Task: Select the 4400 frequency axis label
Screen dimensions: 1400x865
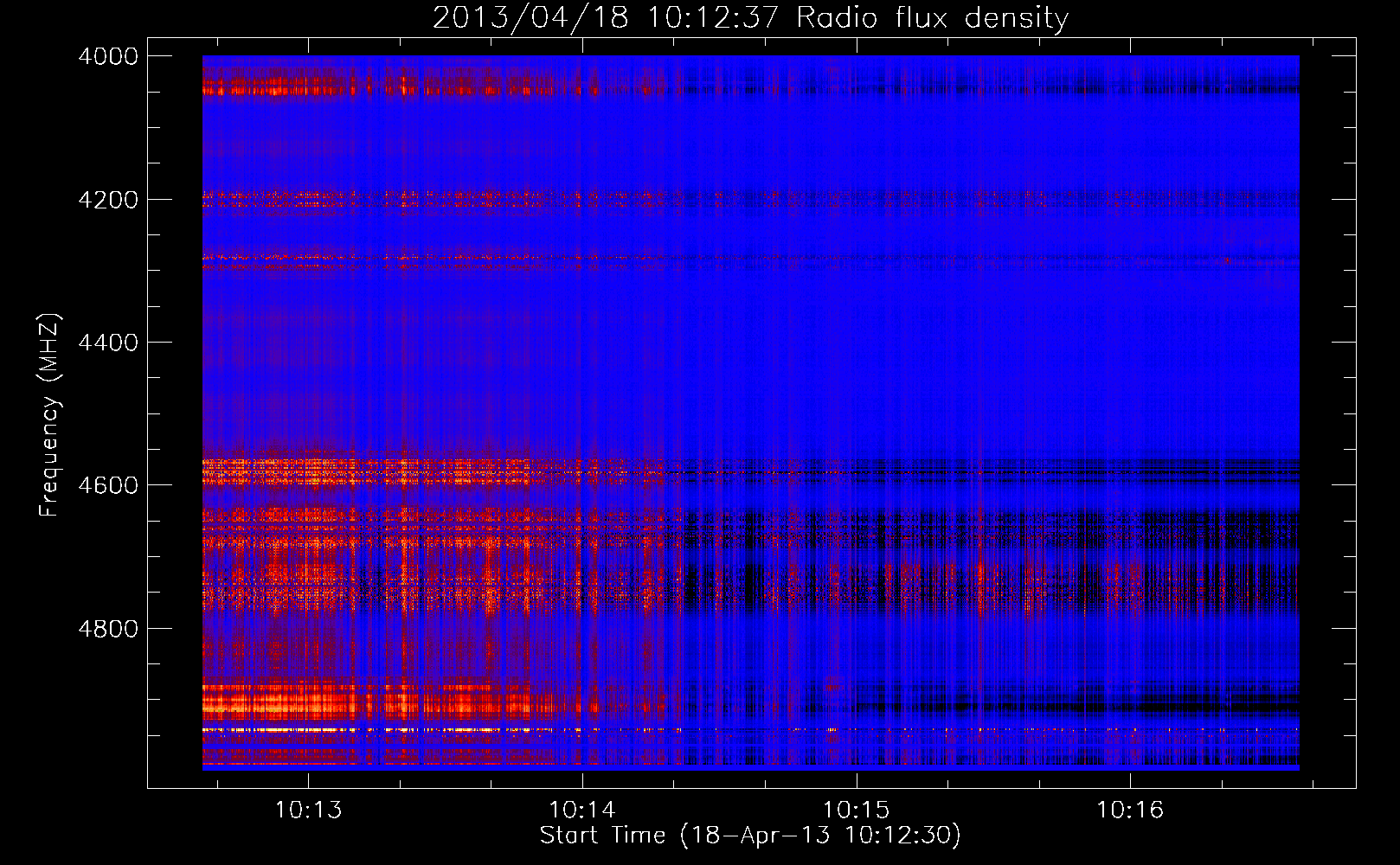Action: coord(108,343)
